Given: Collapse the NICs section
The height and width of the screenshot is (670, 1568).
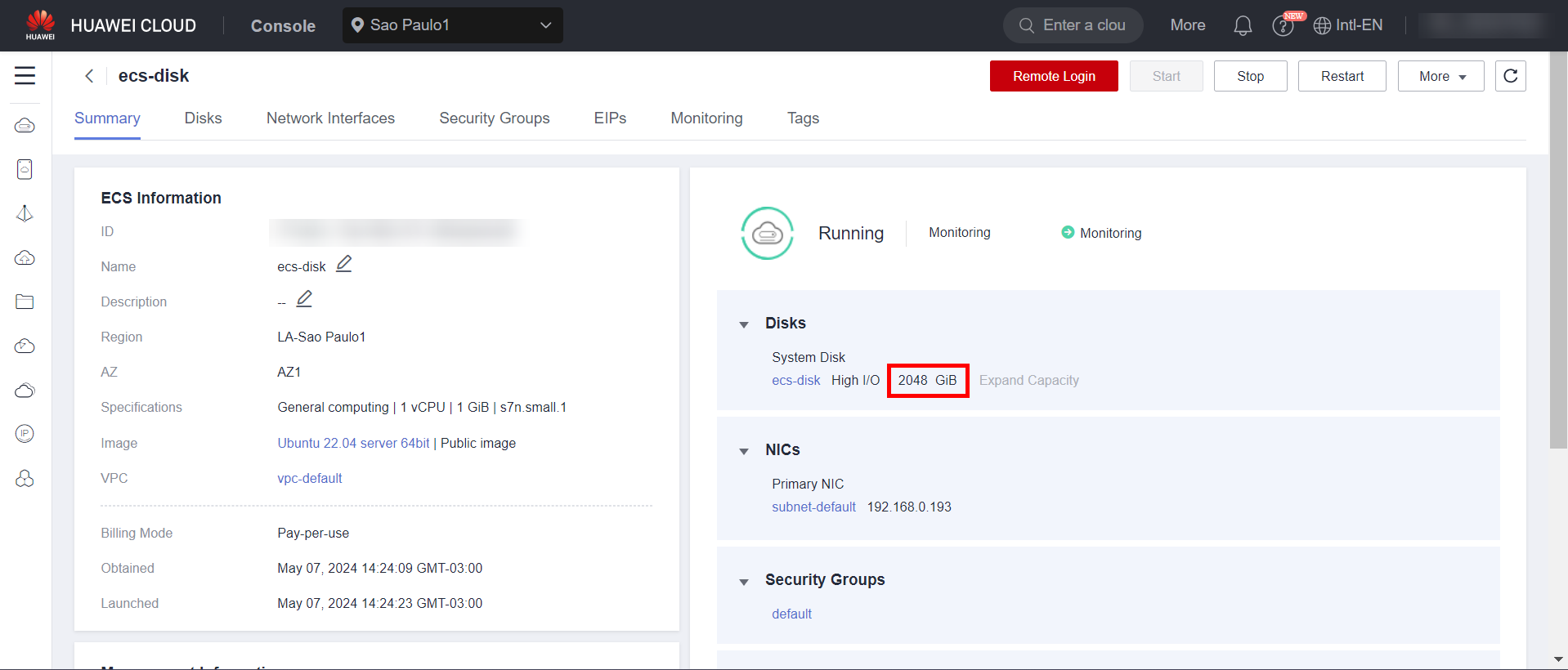Looking at the screenshot, I should (x=744, y=451).
